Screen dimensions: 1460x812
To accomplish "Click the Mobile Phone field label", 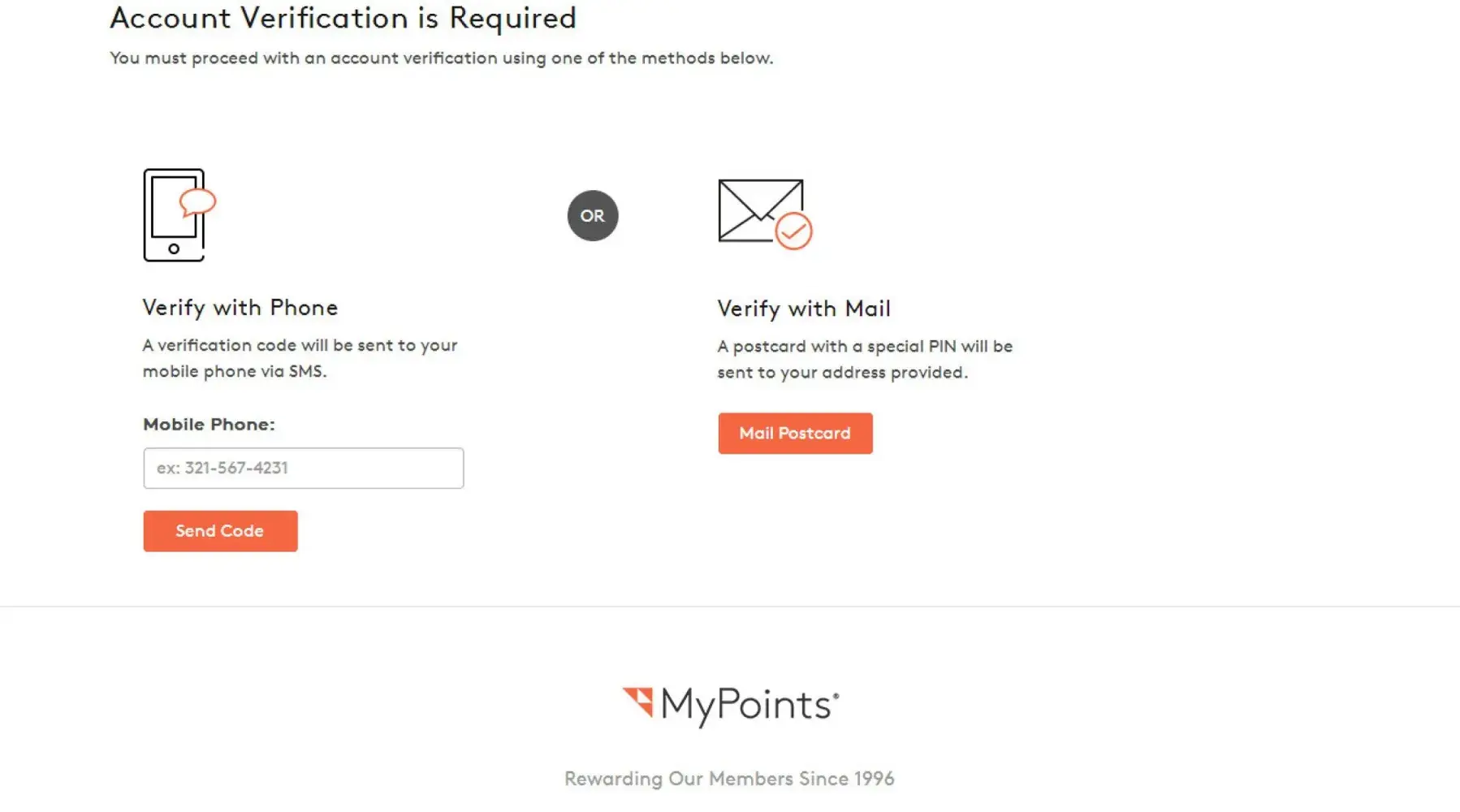I will [x=209, y=425].
